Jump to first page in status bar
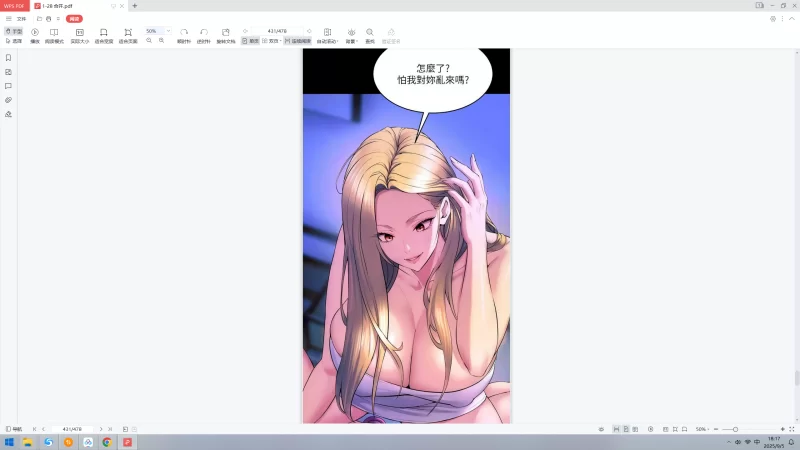The width and height of the screenshot is (800, 450). pos(35,429)
